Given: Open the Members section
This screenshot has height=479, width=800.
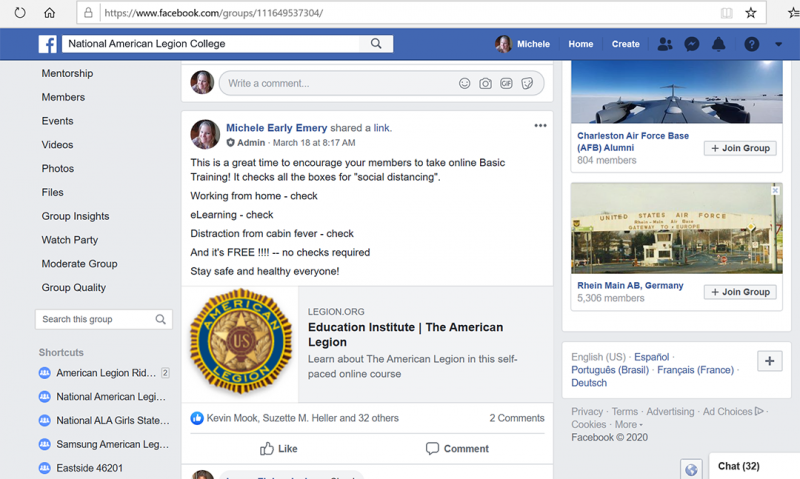Looking at the screenshot, I should coord(63,97).
